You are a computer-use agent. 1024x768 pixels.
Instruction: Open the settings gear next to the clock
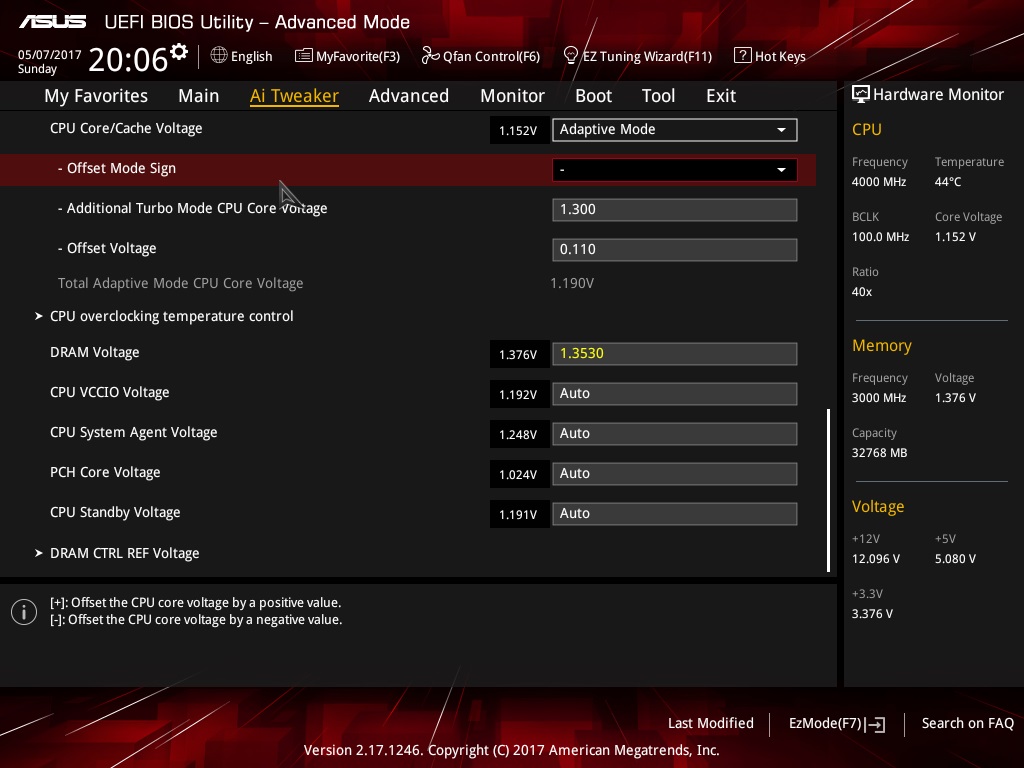[x=179, y=52]
